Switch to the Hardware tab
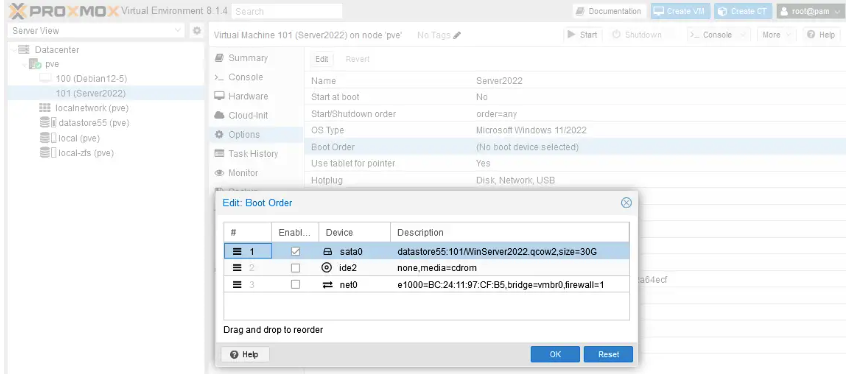Viewport: 853px width, 374px height. point(256,96)
